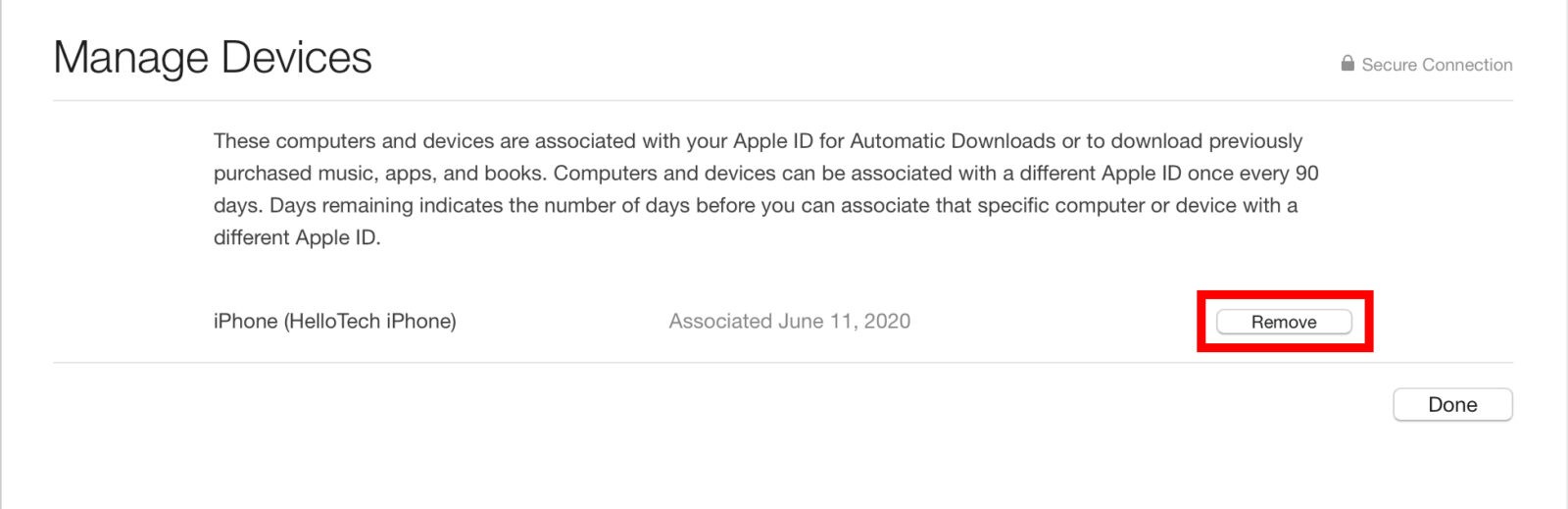Click the final line 'different Apple ID.'

[x=297, y=238]
